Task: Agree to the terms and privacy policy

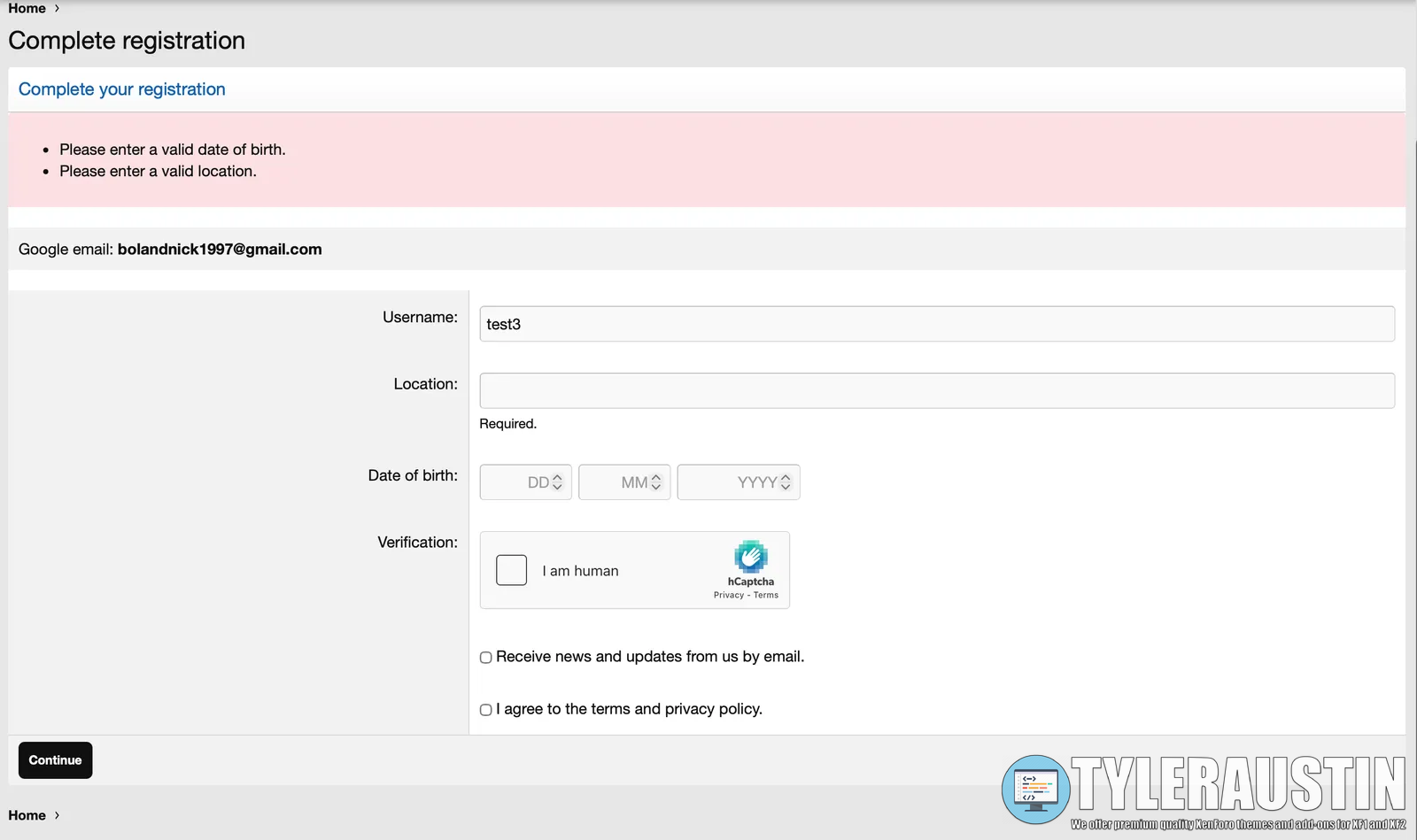Action: click(485, 710)
